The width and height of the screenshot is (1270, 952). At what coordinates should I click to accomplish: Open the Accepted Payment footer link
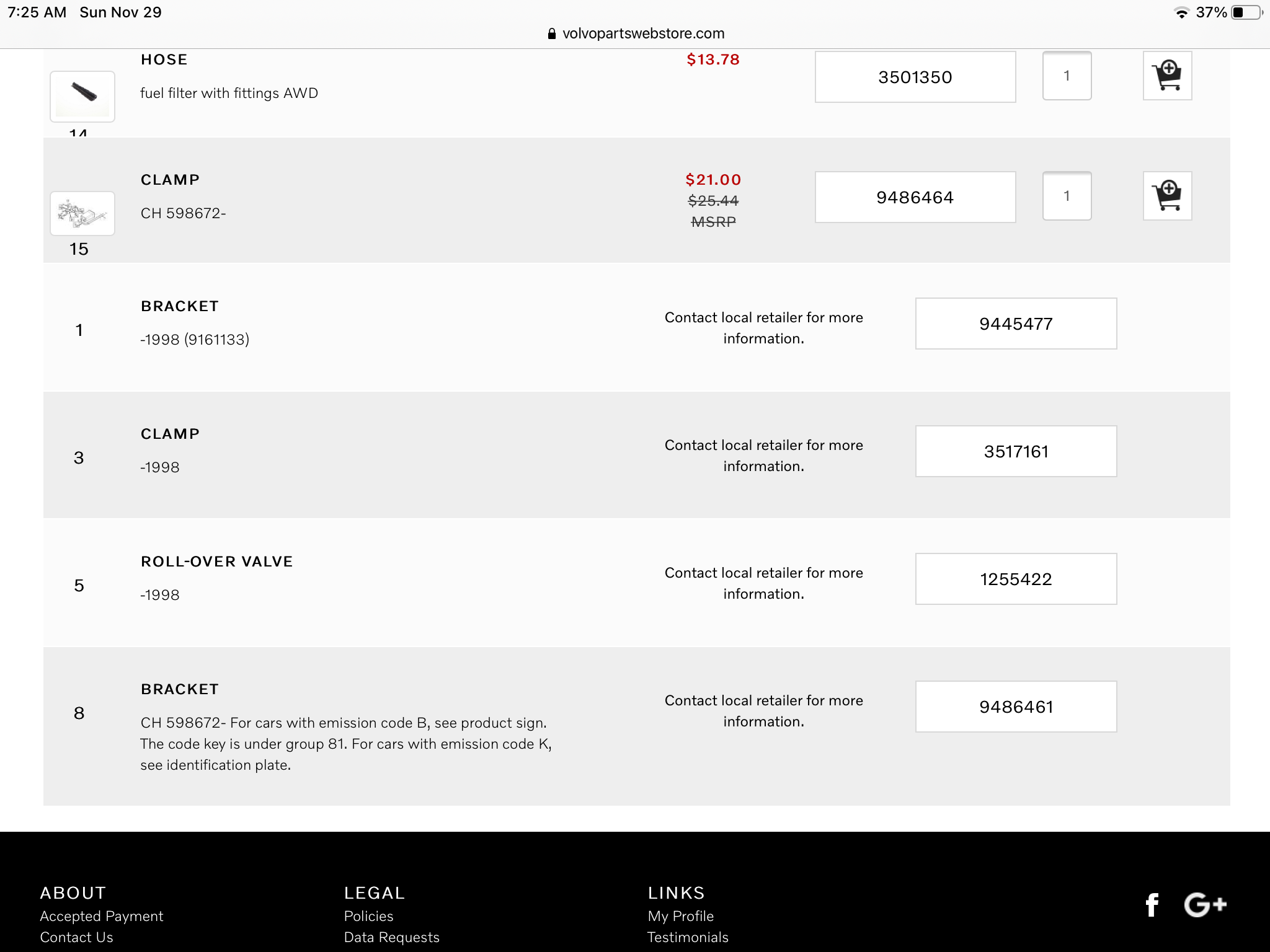(101, 916)
